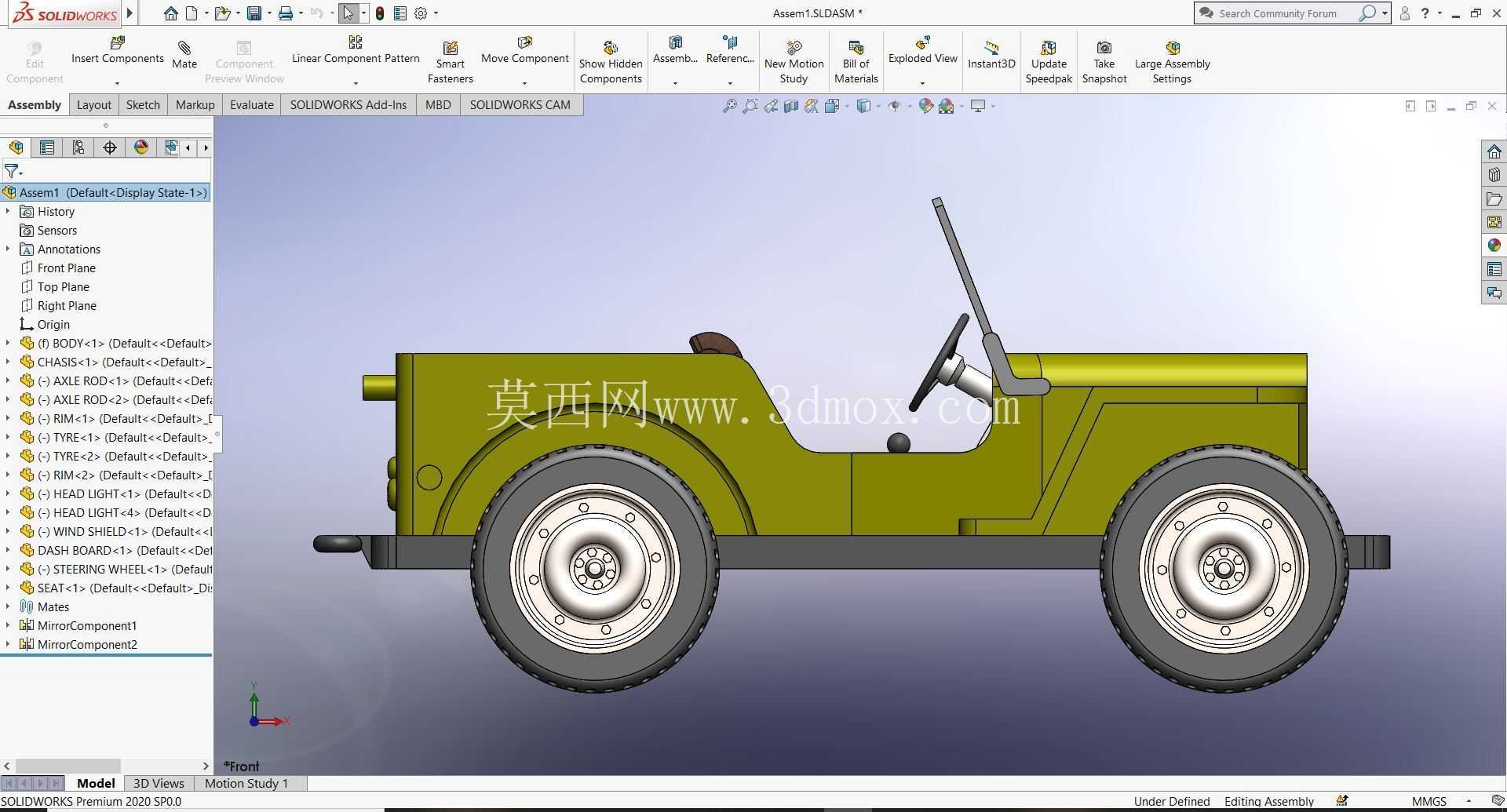Open the Motion Study 1 tab
The height and width of the screenshot is (812, 1507).
click(x=246, y=783)
